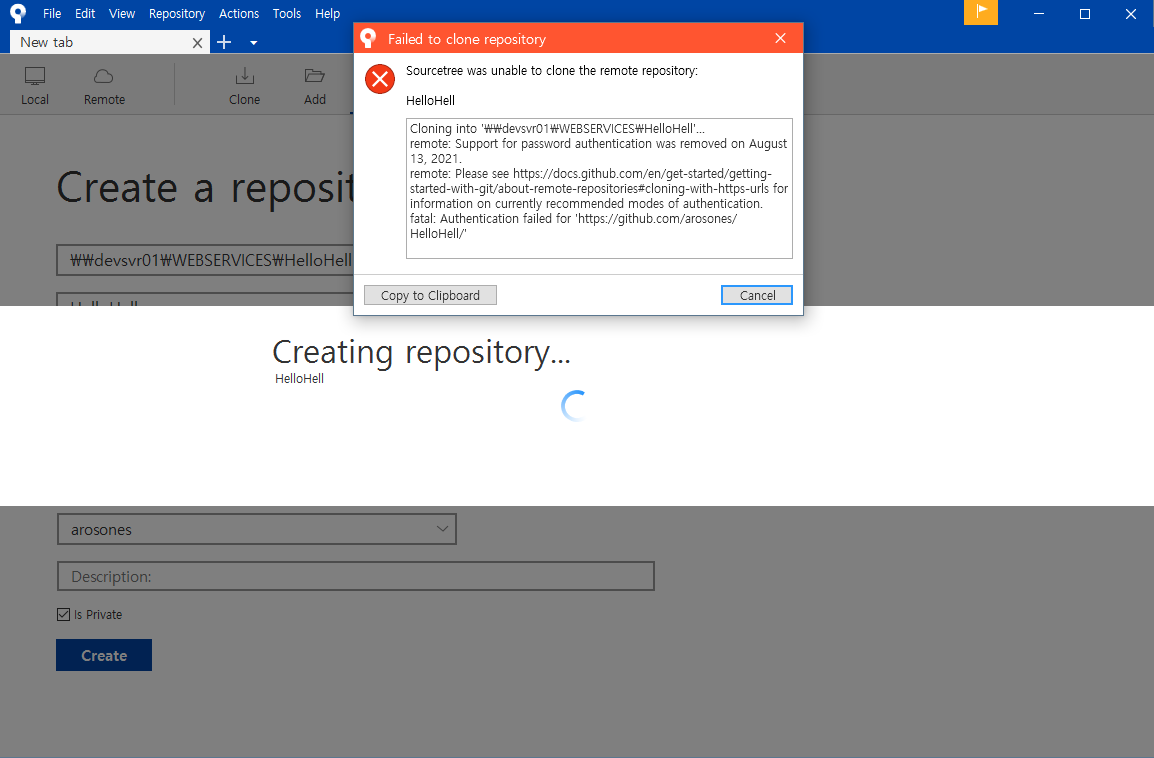Image resolution: width=1154 pixels, height=758 pixels.
Task: Open the Tools menu
Action: pos(286,13)
